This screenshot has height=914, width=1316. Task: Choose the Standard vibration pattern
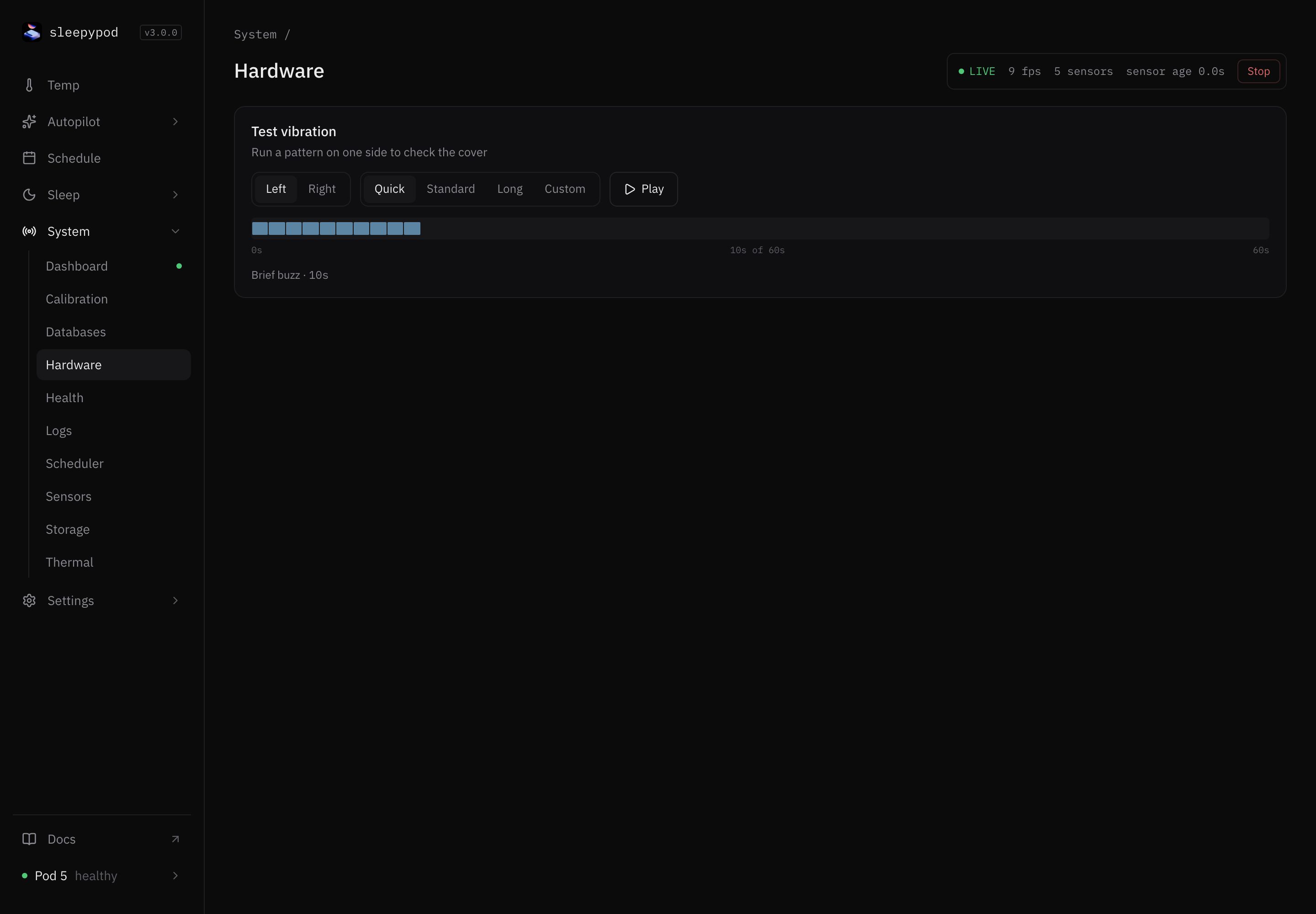(451, 189)
